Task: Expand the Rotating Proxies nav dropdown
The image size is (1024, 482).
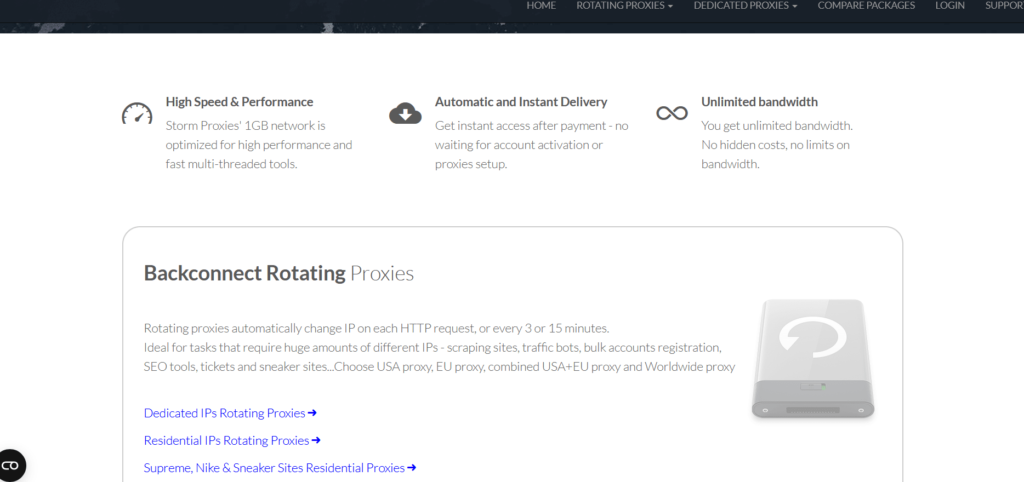Action: (624, 6)
